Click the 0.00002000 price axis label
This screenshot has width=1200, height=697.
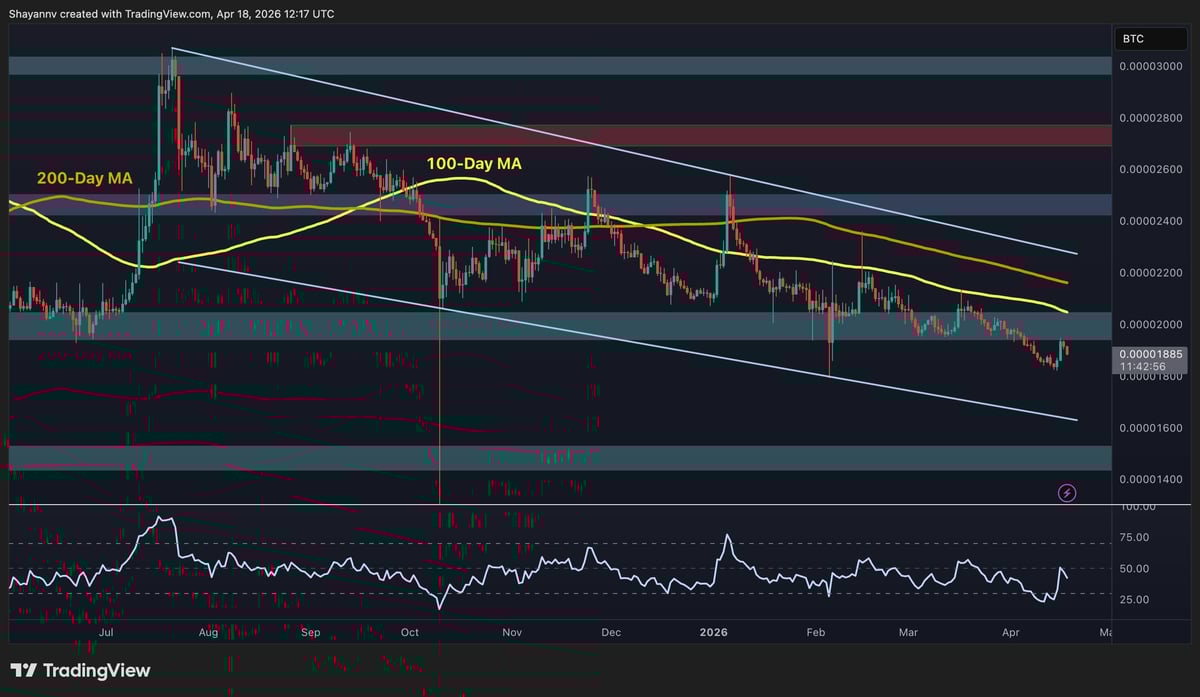[1152, 325]
